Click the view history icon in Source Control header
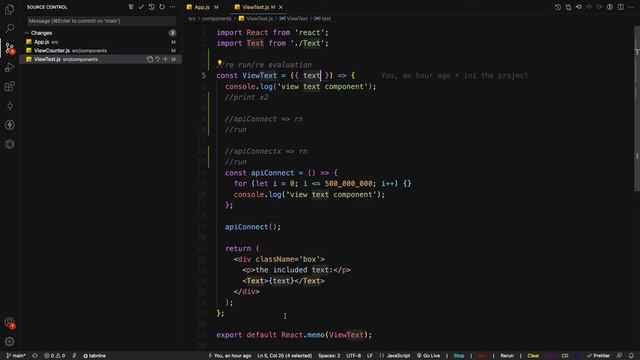640x360 pixels. (151, 7)
